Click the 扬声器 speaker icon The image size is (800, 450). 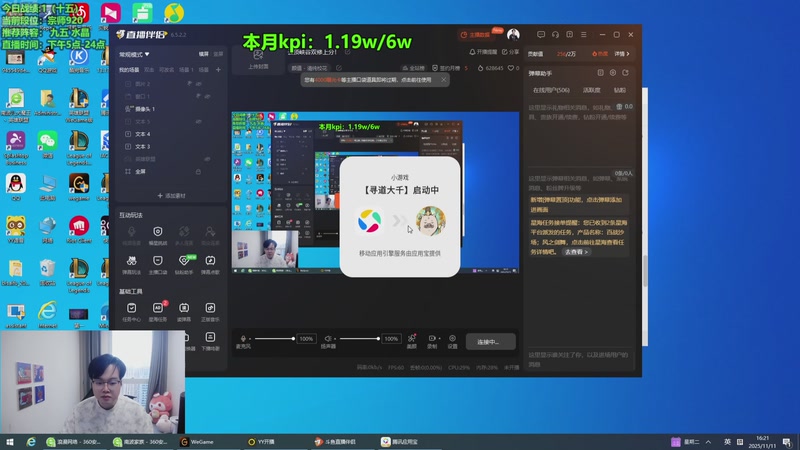click(x=328, y=338)
